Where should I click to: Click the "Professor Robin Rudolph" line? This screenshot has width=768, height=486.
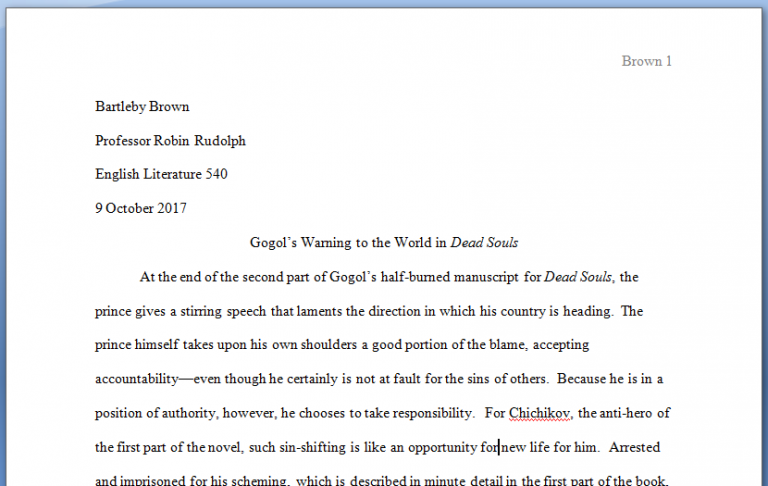tap(170, 141)
